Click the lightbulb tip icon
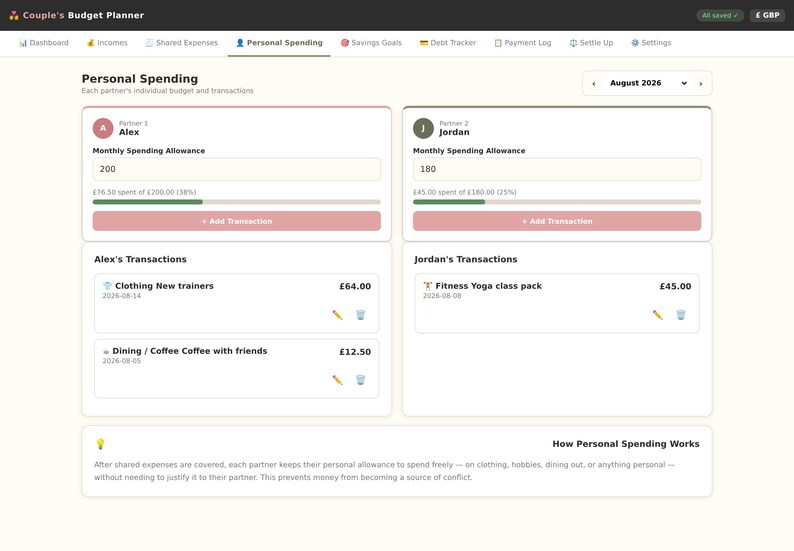The height and width of the screenshot is (551, 794). 100,444
